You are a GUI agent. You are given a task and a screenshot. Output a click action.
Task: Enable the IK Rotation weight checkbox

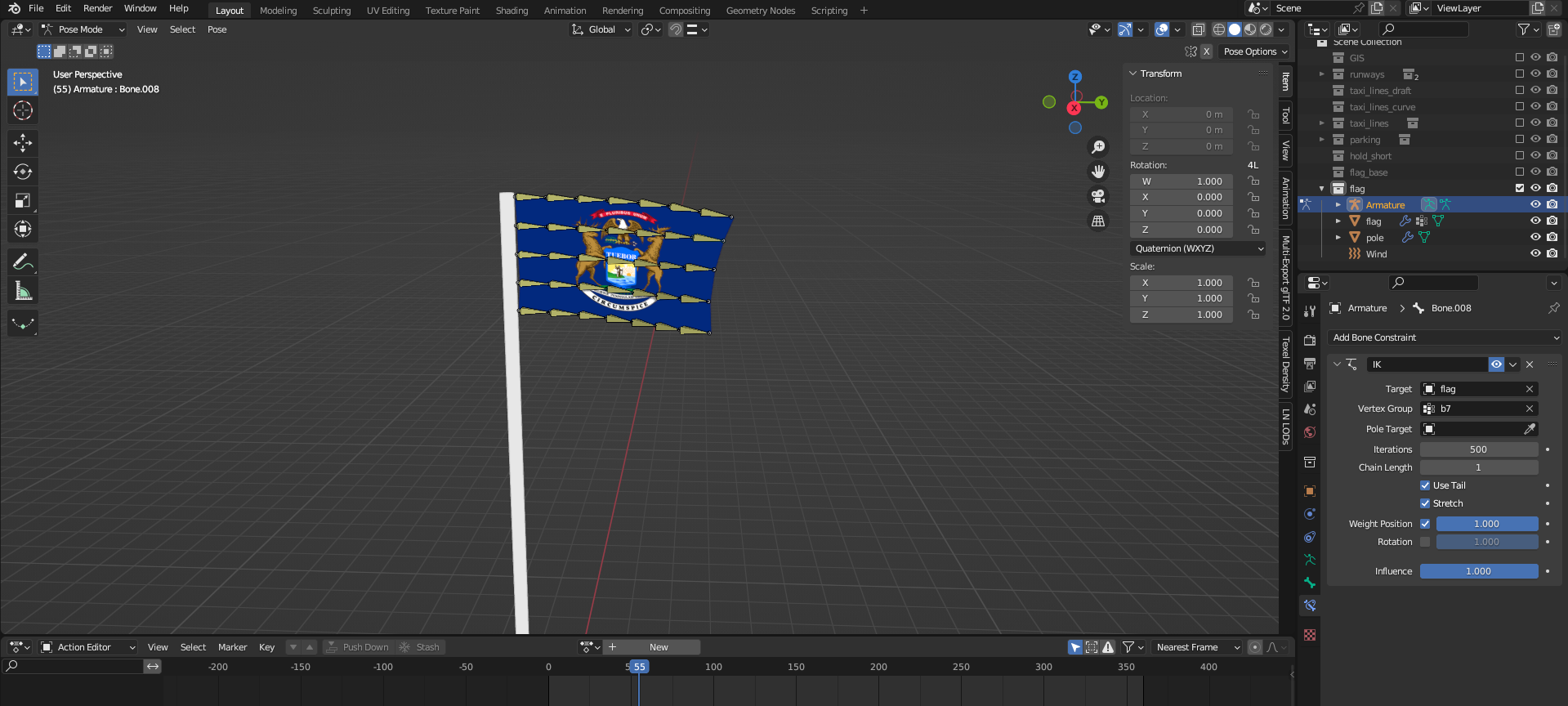point(1425,542)
